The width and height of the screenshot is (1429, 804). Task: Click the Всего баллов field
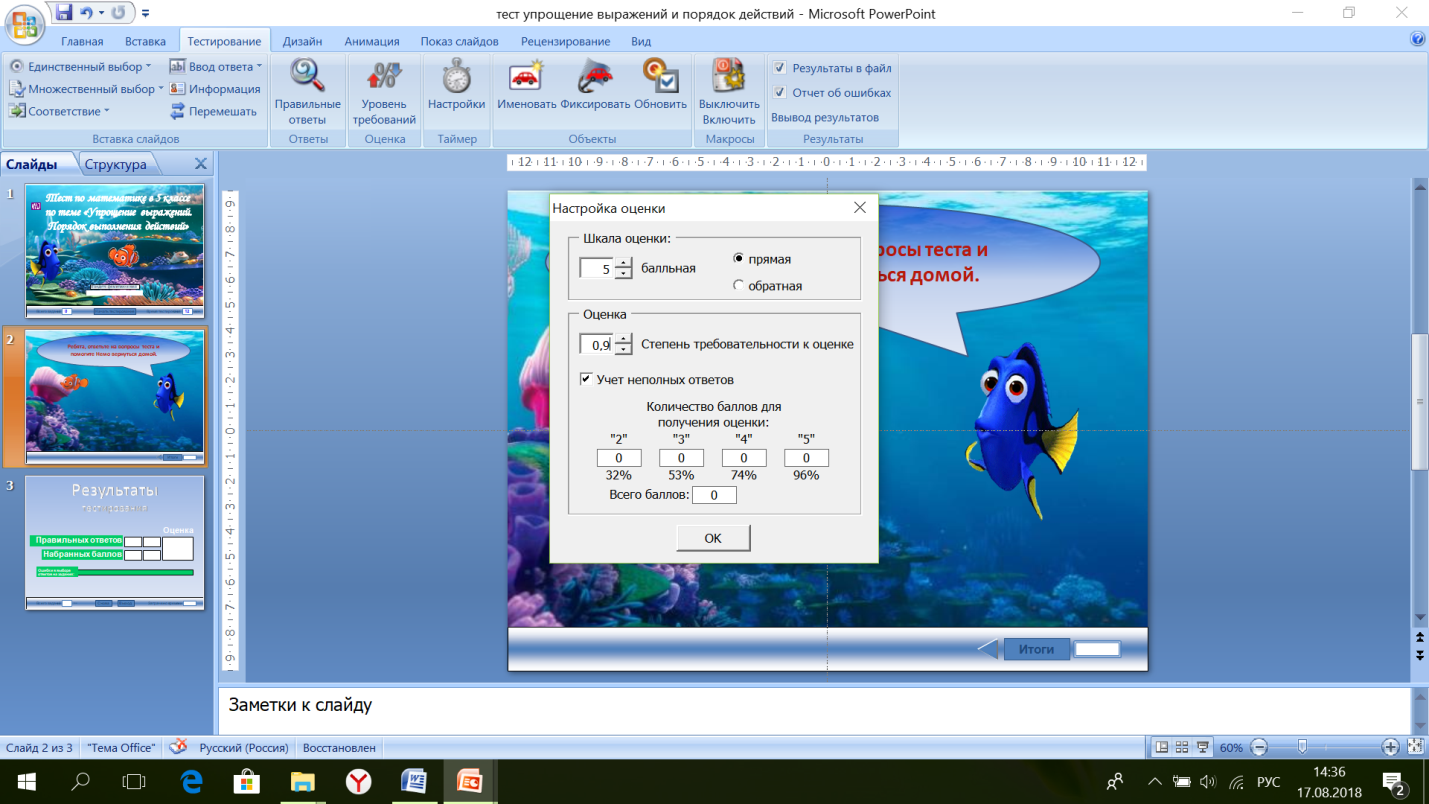point(714,495)
